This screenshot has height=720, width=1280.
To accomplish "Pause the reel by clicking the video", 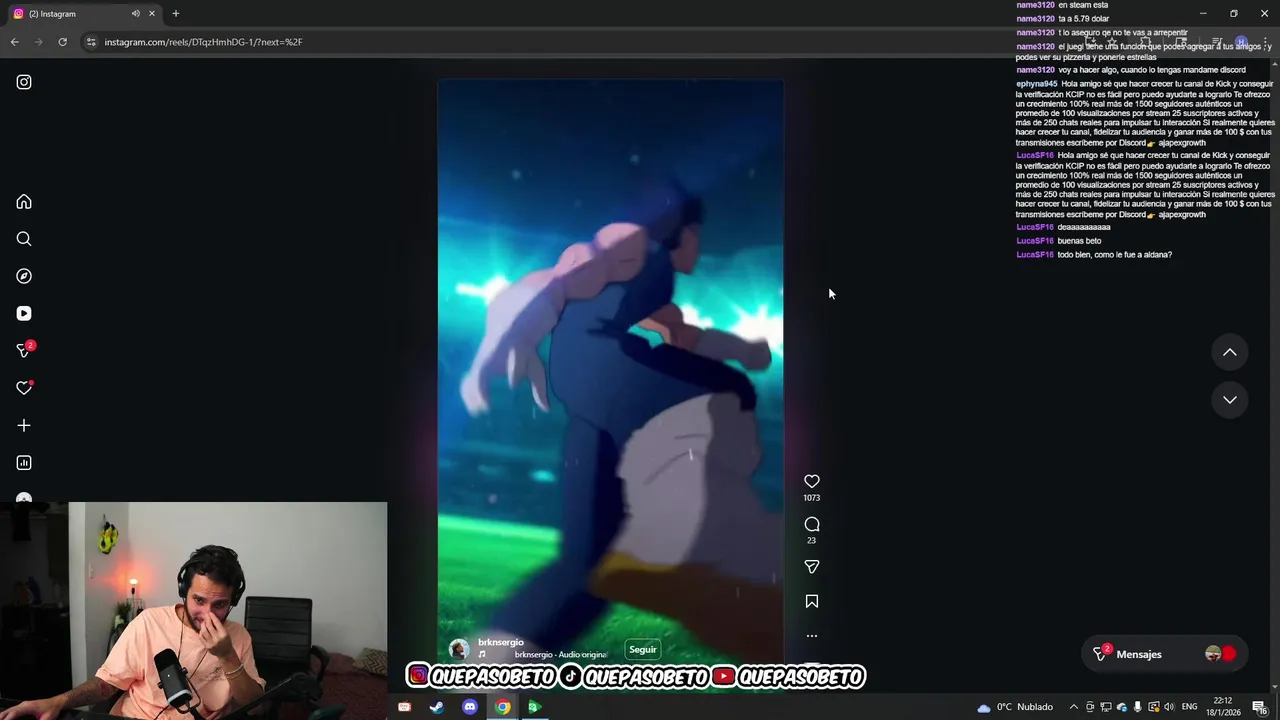I will (x=611, y=370).
